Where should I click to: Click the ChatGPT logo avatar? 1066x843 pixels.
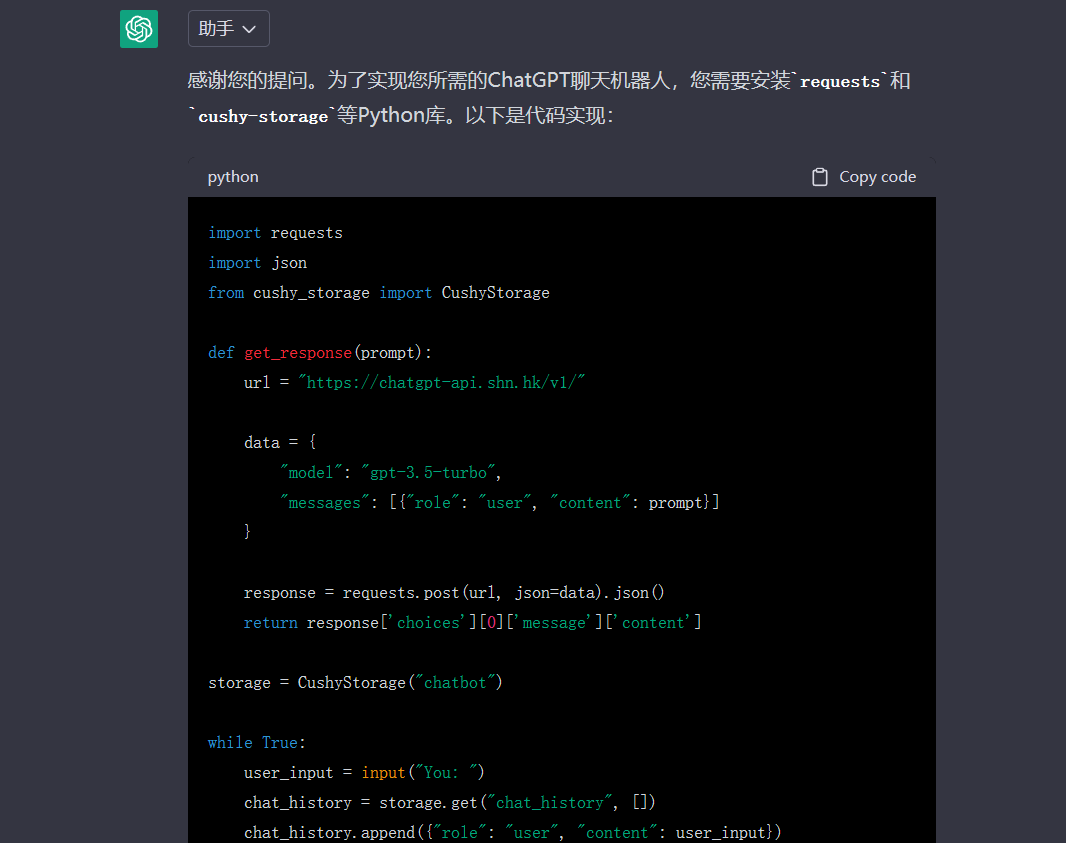(x=139, y=29)
